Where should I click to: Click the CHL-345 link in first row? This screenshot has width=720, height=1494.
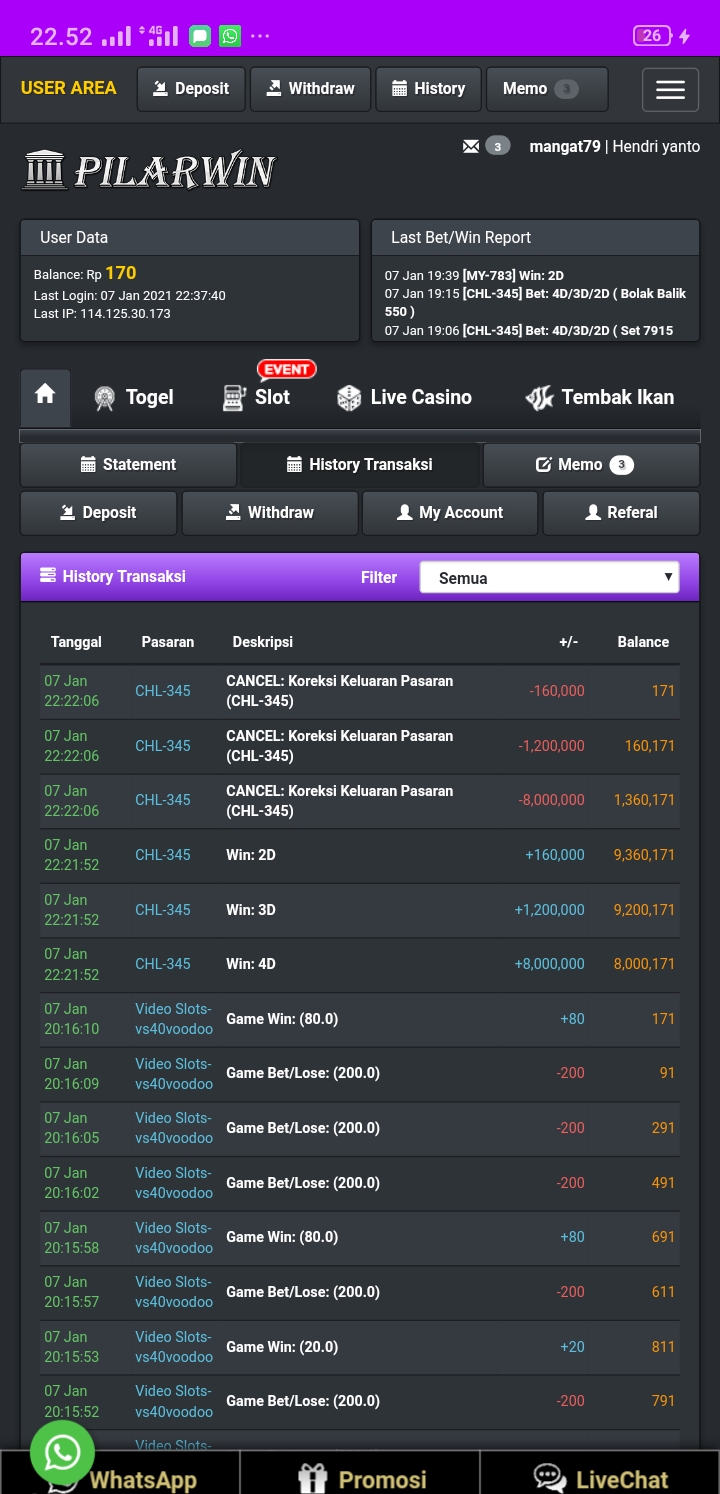(x=163, y=691)
